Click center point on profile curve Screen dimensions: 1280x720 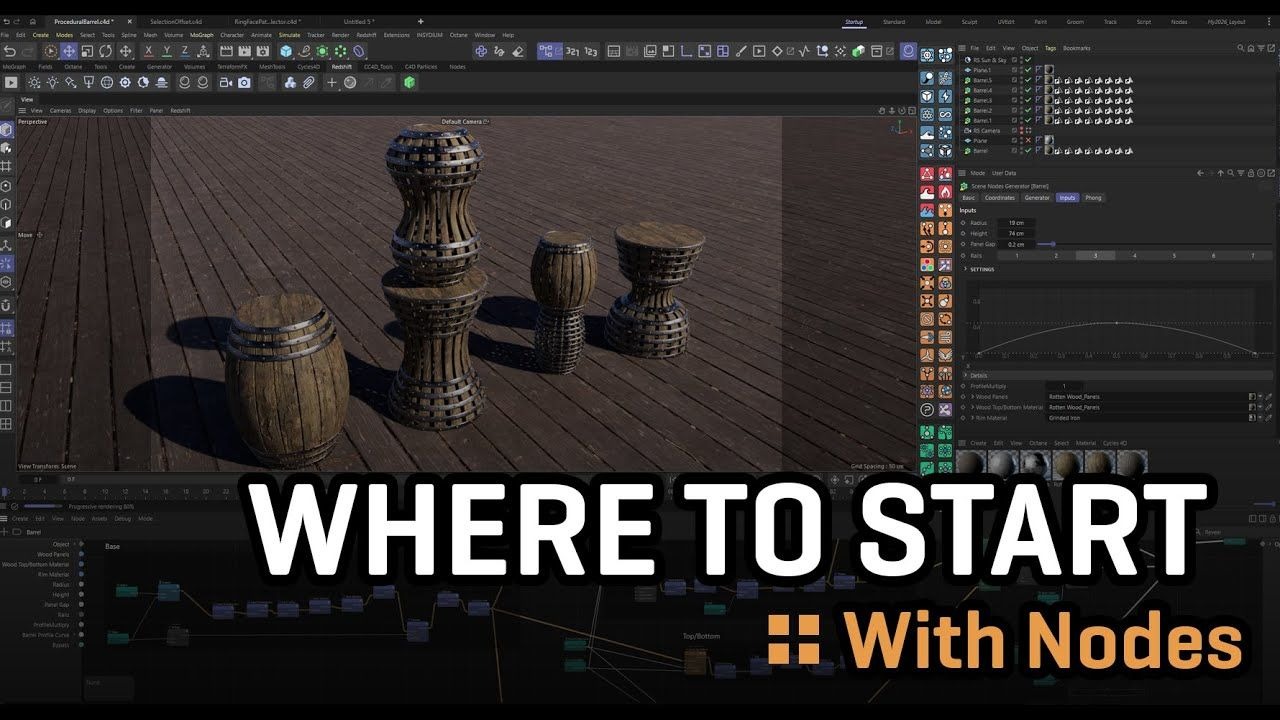(1117, 322)
